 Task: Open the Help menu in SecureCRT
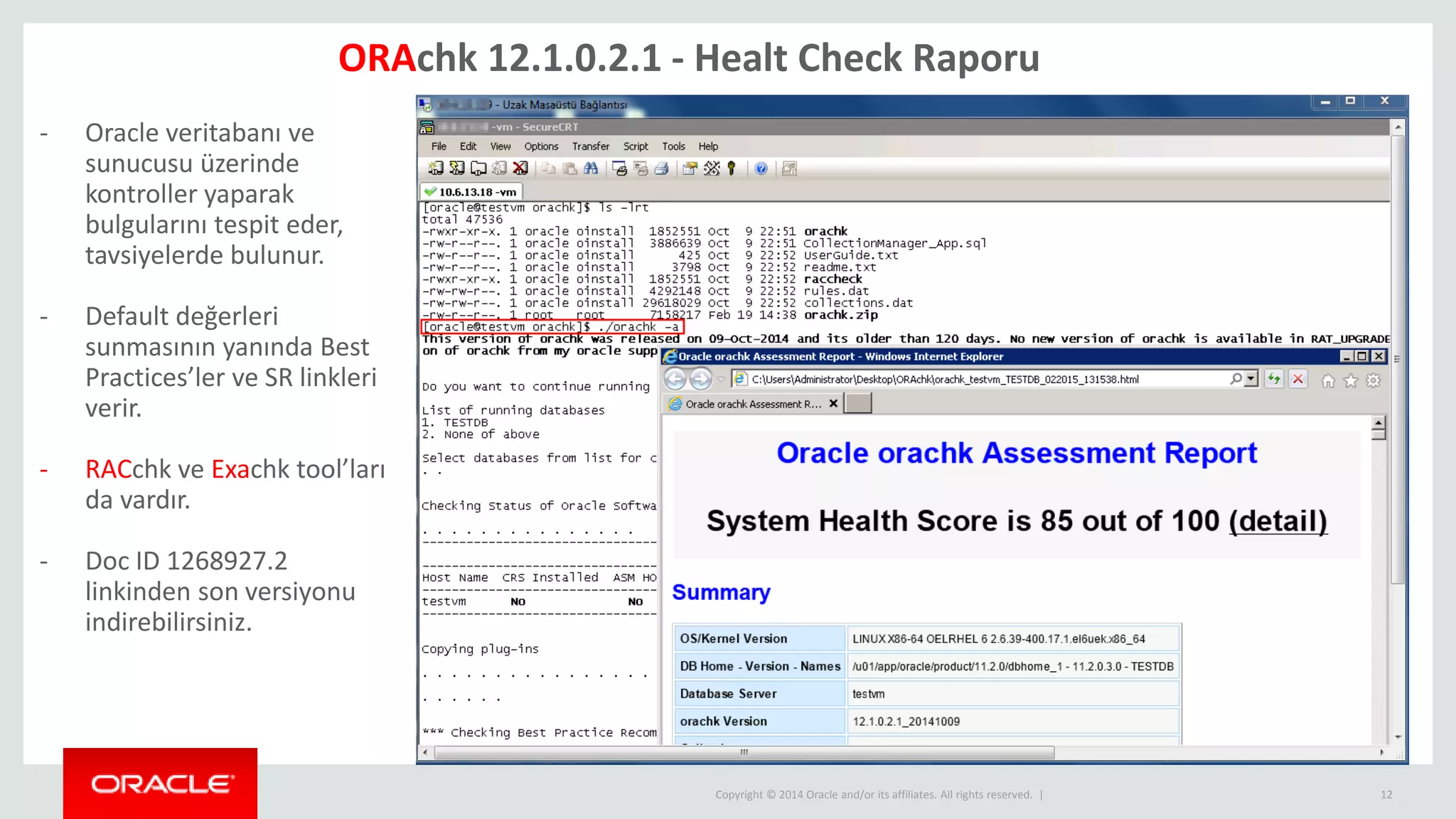(x=708, y=146)
